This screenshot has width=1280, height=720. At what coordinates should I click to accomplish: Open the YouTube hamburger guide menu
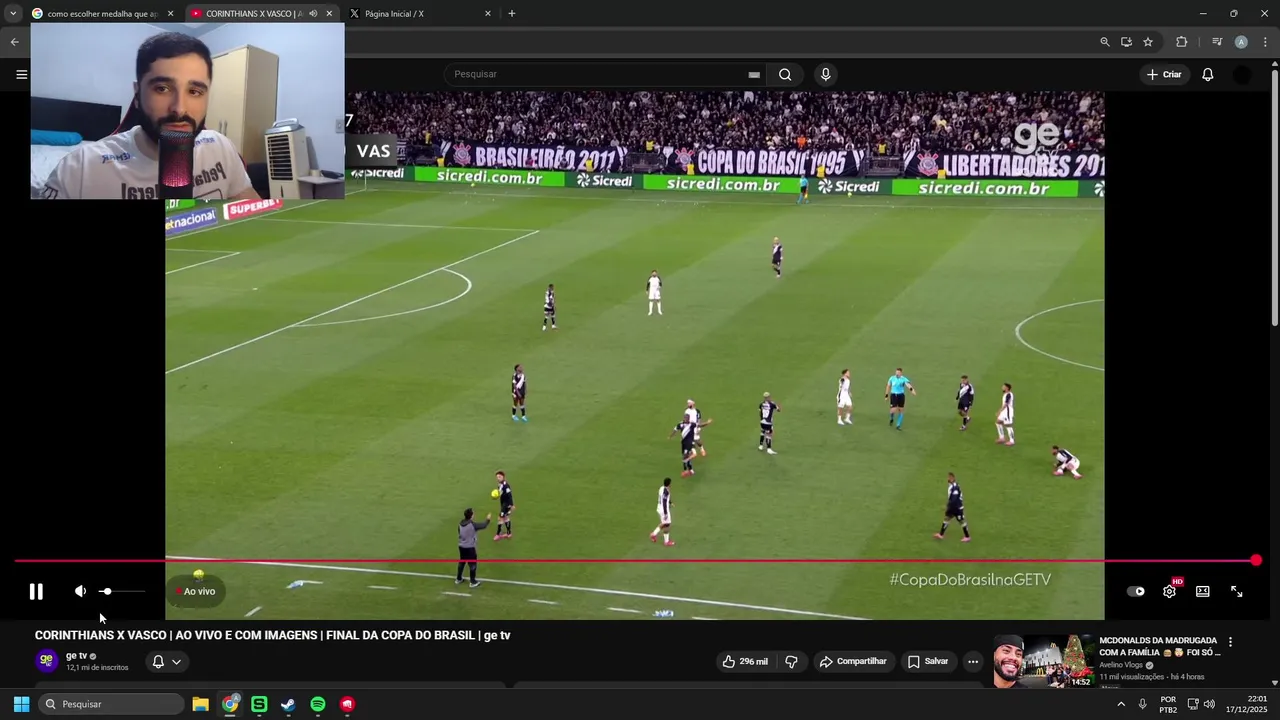click(21, 74)
